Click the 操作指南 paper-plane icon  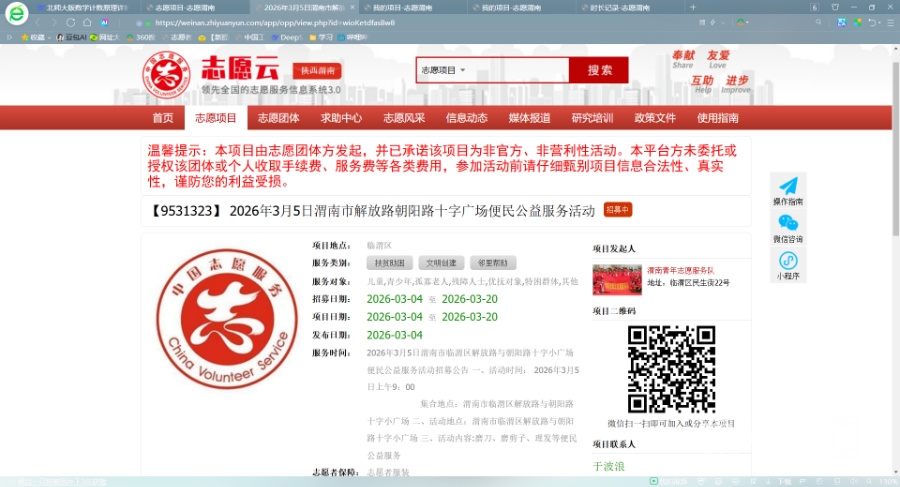coord(788,186)
